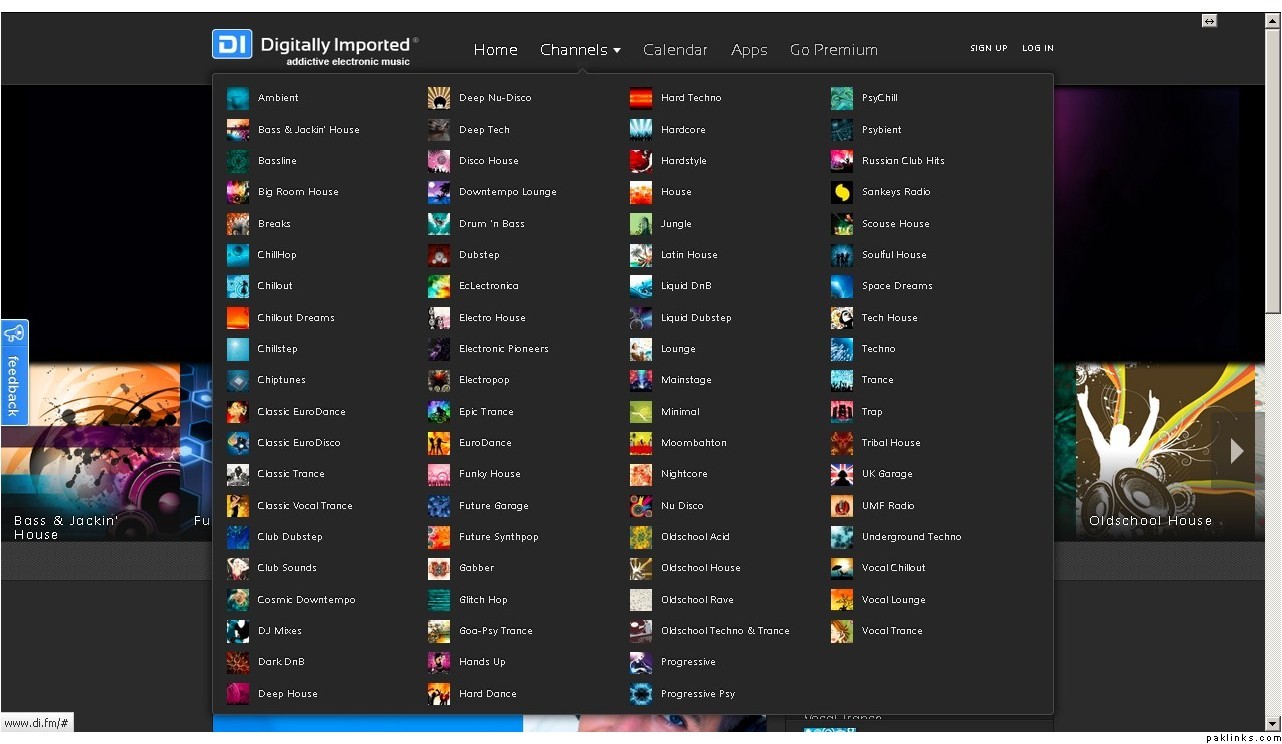Open the Go Premium page
The image size is (1282, 744).
click(833, 50)
